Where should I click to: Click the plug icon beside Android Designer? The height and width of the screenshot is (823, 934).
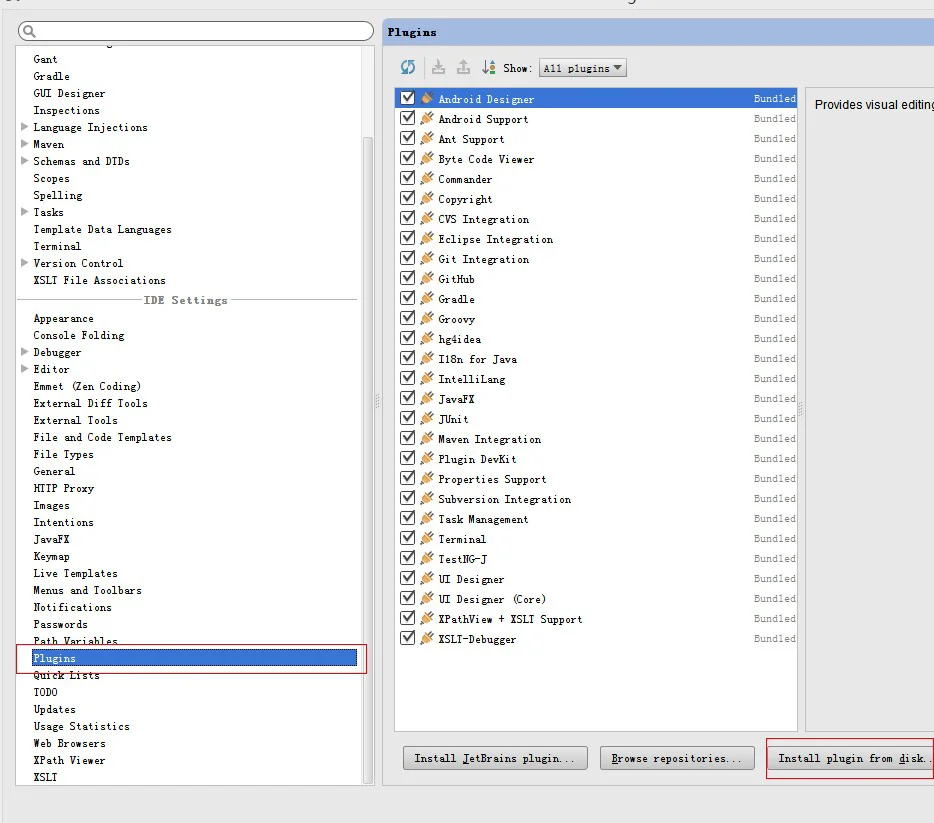[427, 98]
